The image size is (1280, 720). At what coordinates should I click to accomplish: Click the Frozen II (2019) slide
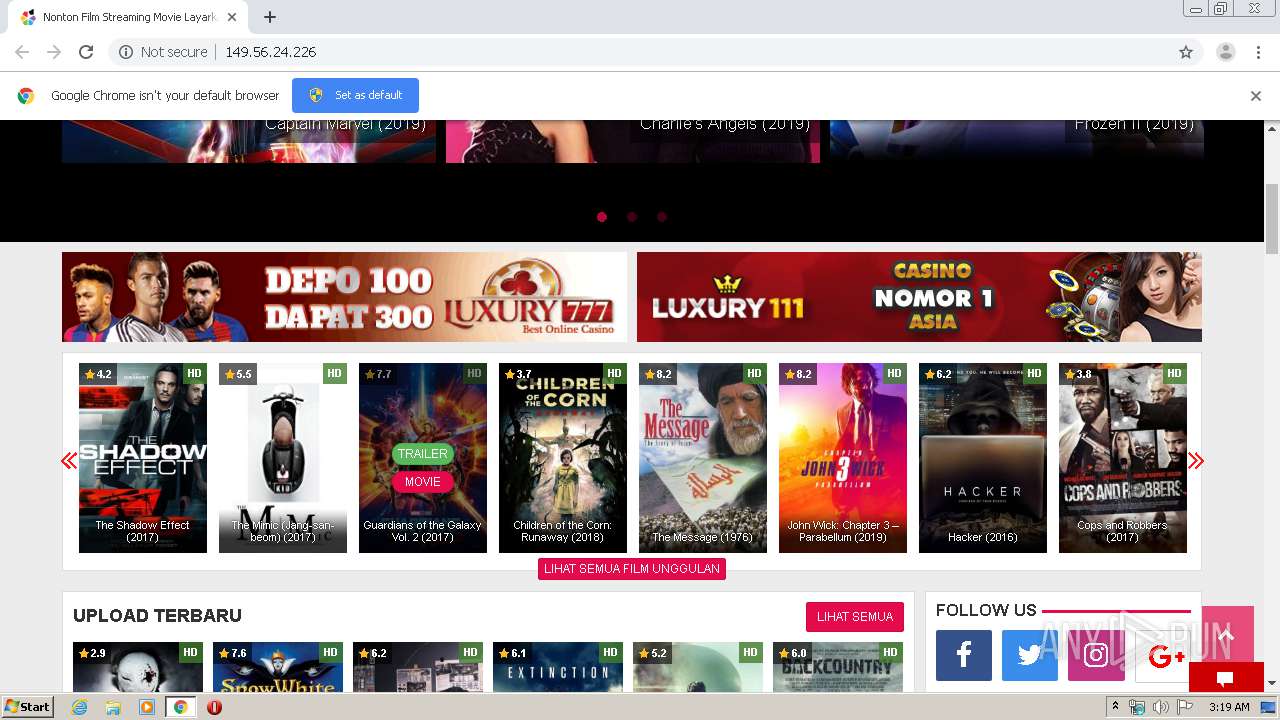(1017, 141)
